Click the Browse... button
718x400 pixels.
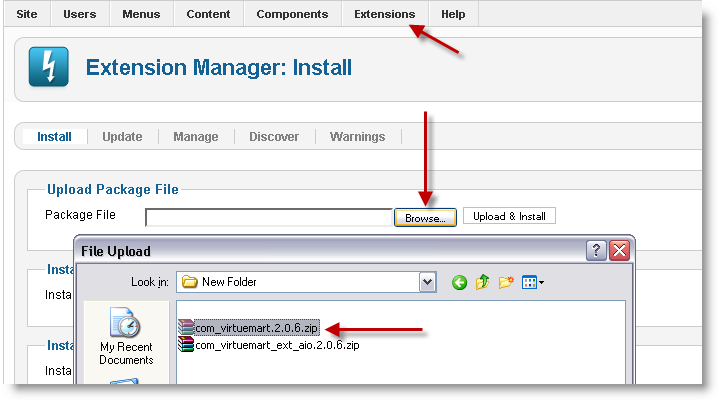point(425,217)
